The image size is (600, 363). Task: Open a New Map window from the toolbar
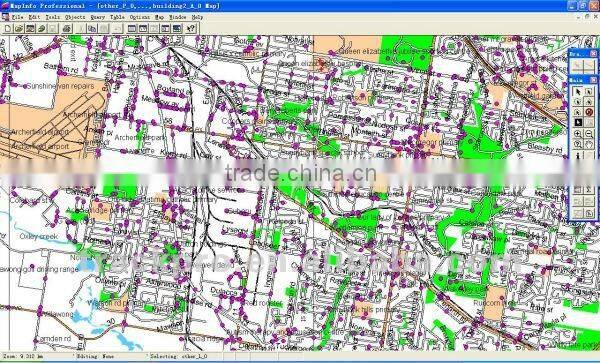tap(143, 28)
